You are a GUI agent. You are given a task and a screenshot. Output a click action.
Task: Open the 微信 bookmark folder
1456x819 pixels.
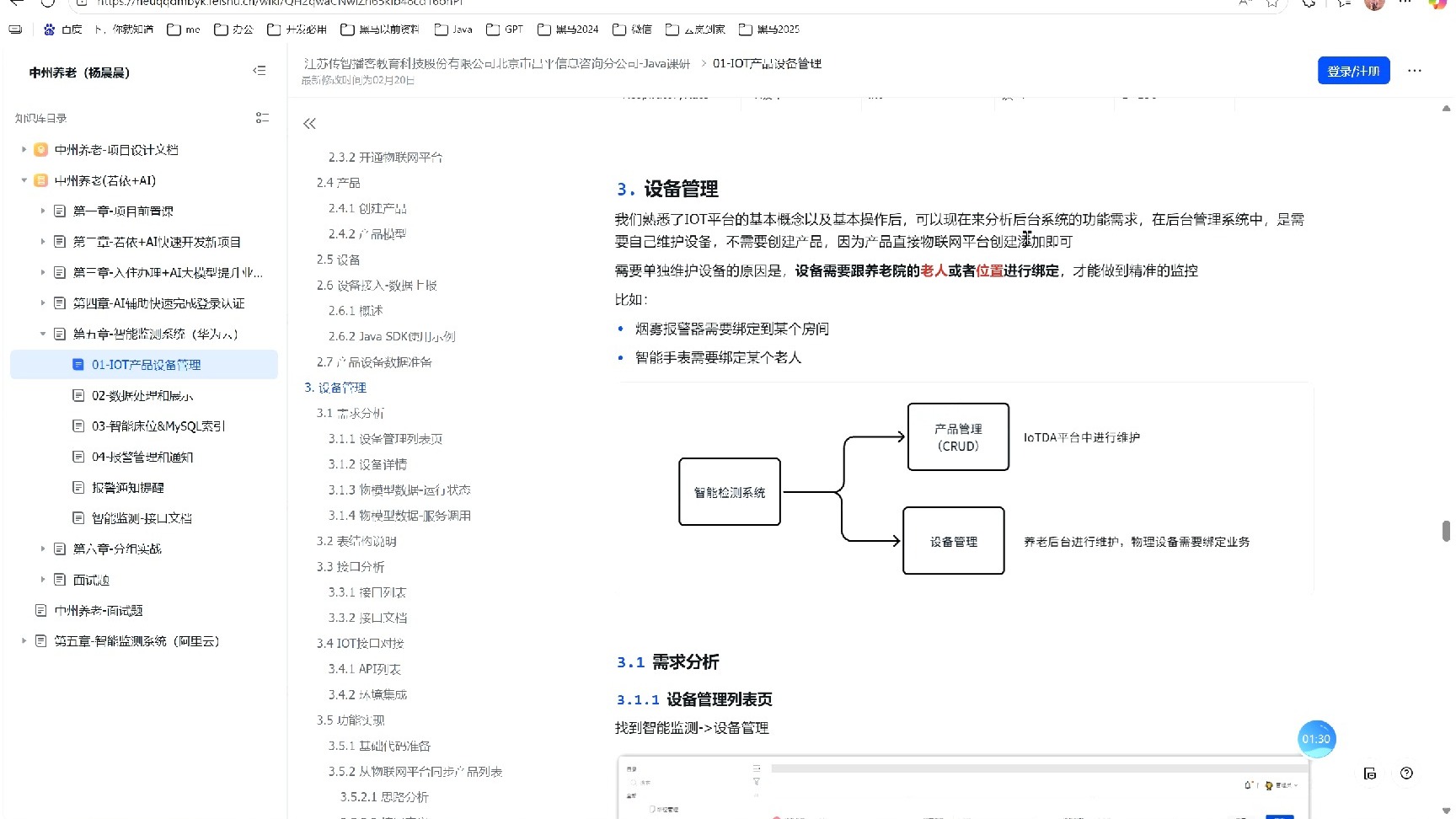click(x=632, y=29)
